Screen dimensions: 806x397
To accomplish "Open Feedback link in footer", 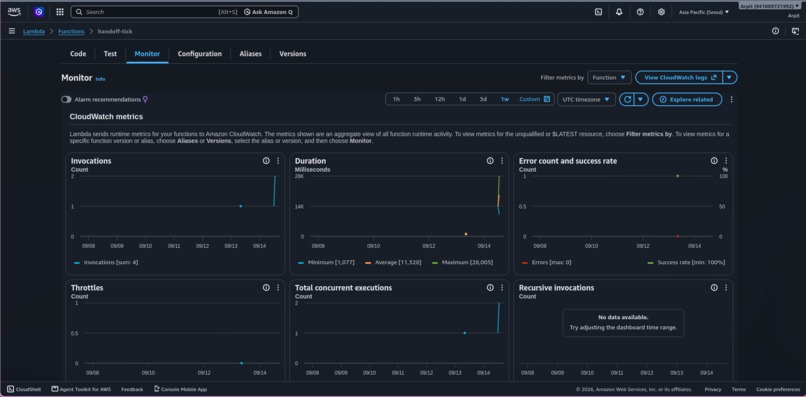I will [x=132, y=389].
